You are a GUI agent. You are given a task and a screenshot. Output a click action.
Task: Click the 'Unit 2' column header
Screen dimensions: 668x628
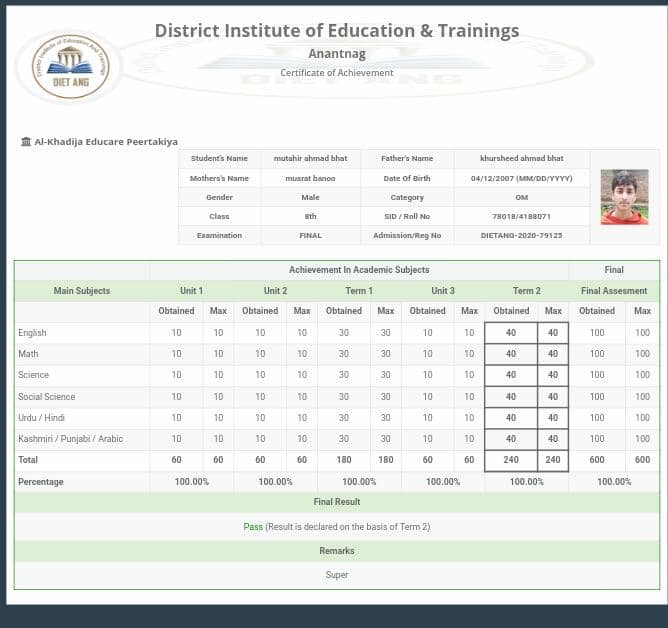click(275, 291)
